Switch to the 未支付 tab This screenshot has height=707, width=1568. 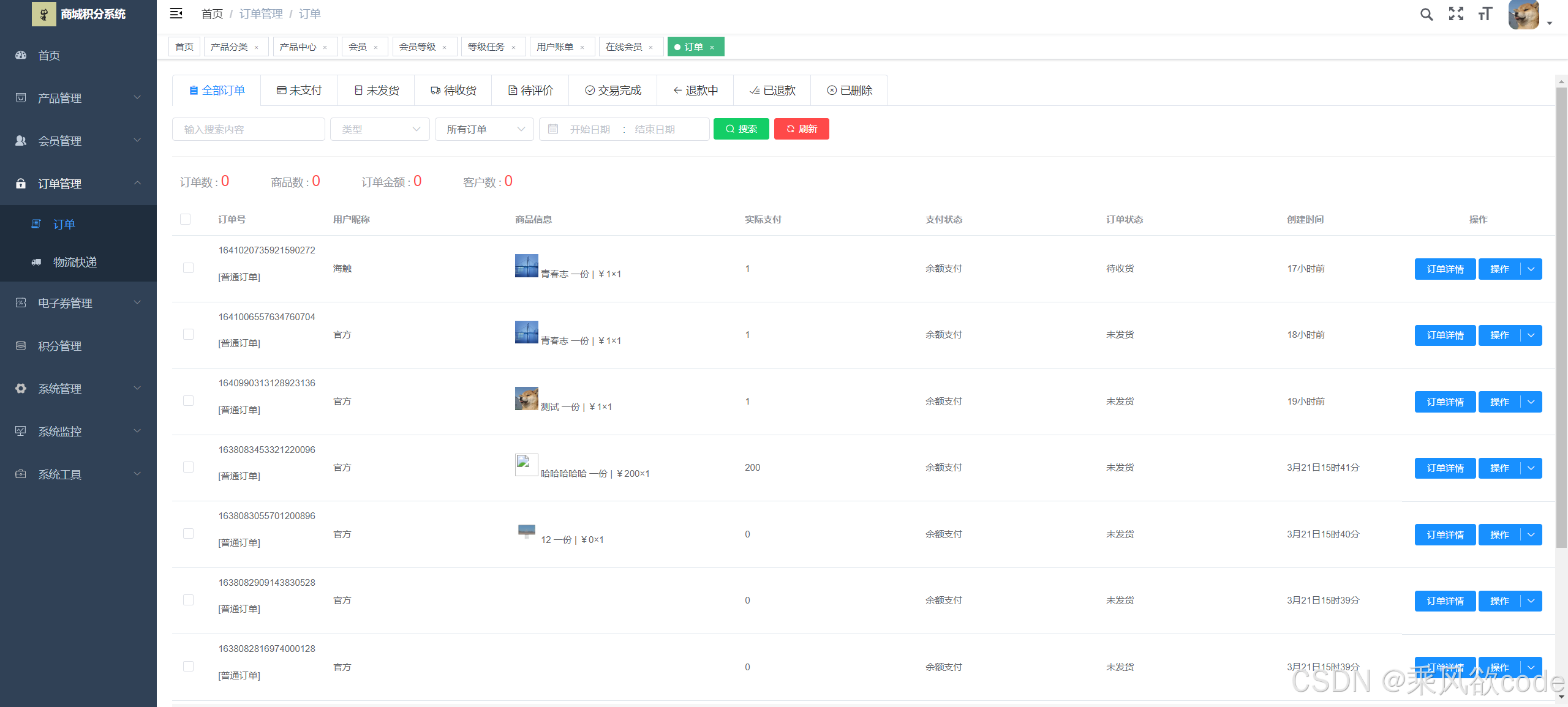click(x=299, y=90)
